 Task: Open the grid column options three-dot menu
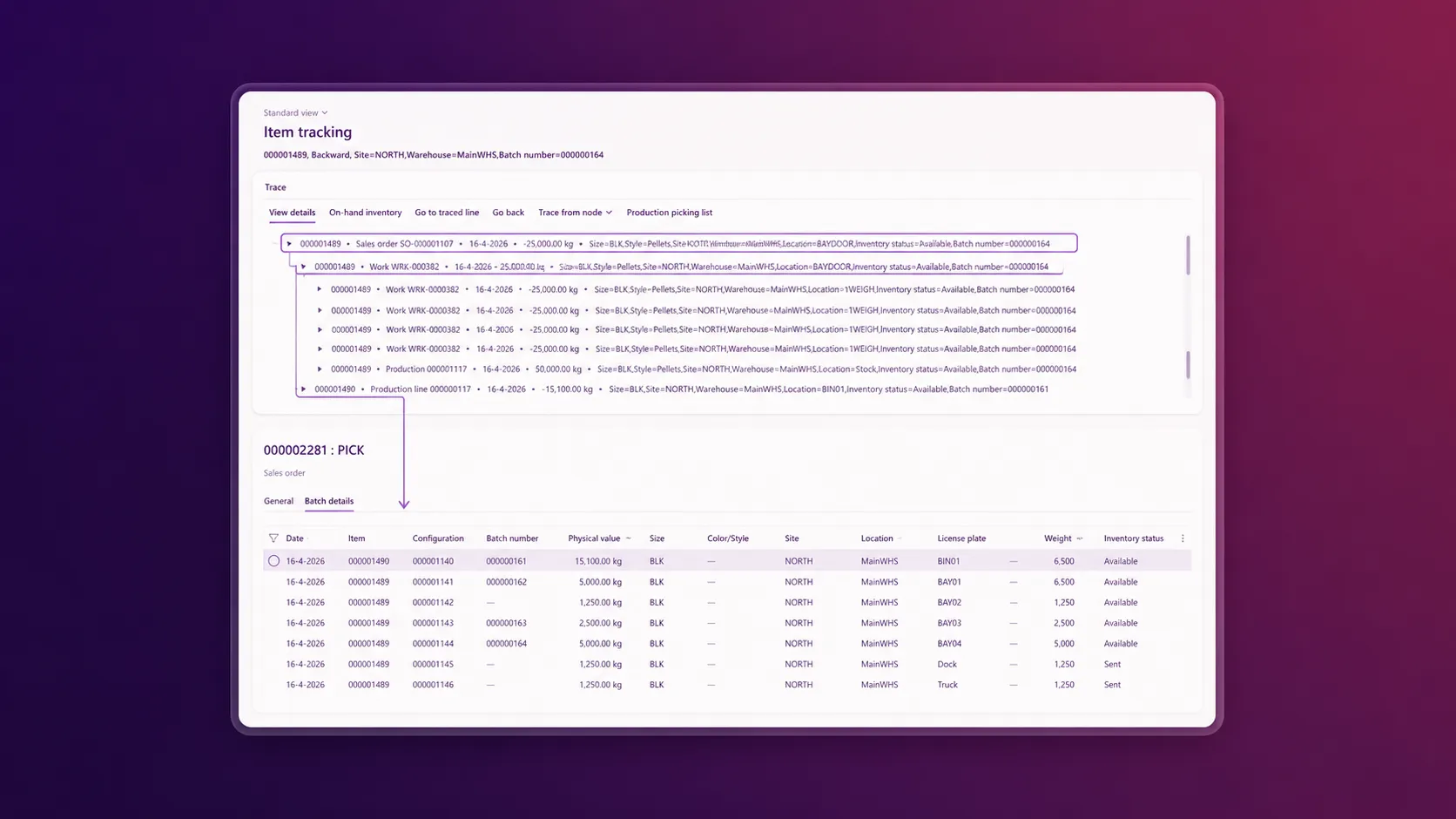pos(1183,538)
